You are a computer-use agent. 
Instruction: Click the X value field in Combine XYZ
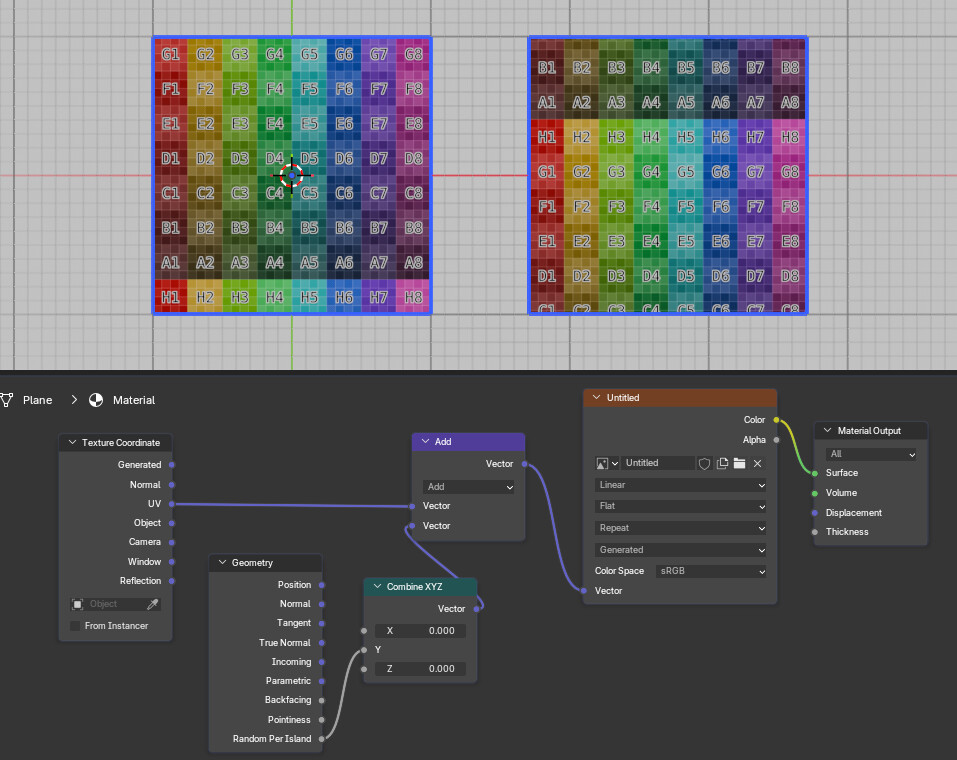420,631
